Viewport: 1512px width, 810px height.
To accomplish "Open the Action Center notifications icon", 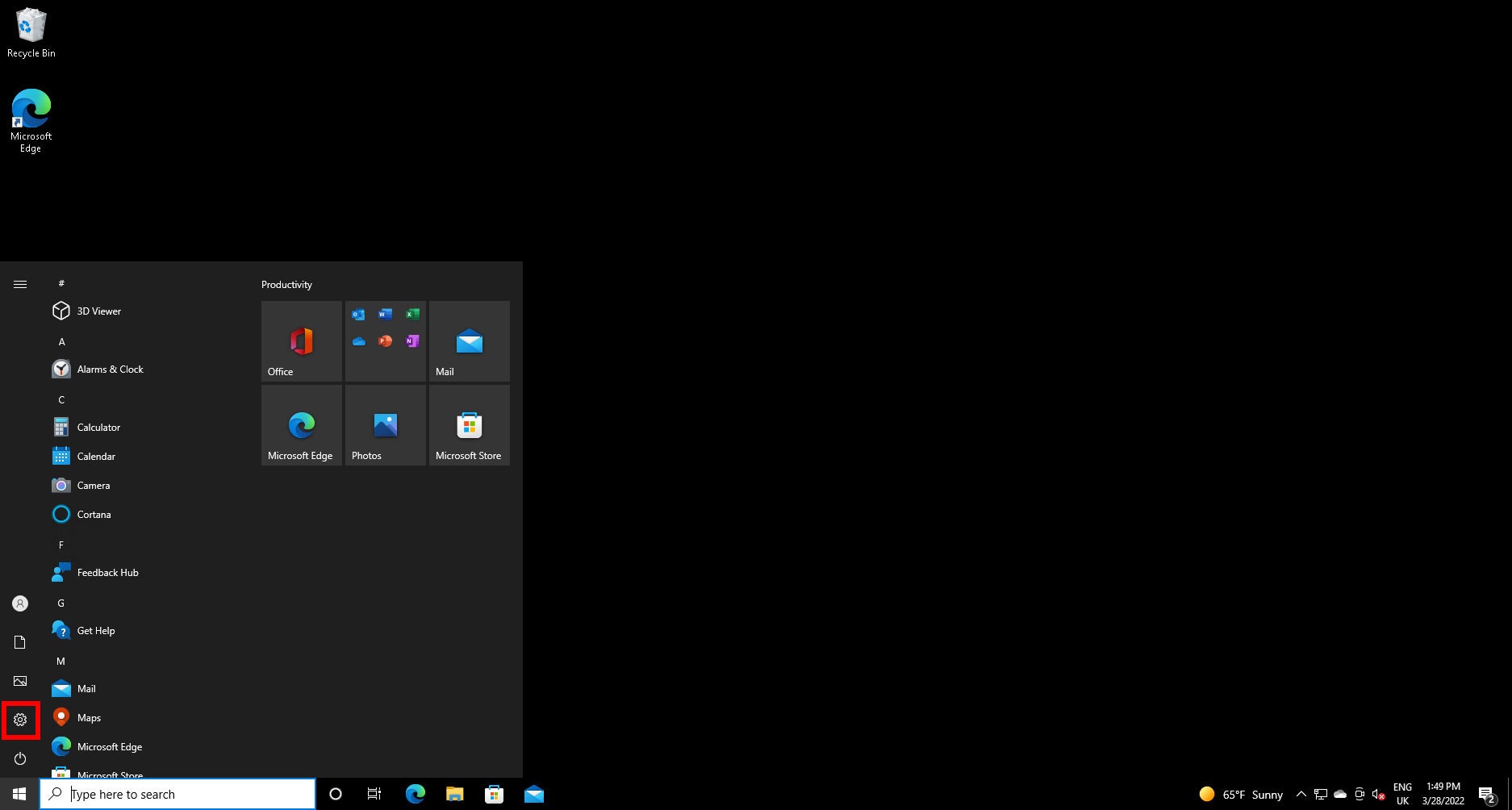I will point(1487,794).
